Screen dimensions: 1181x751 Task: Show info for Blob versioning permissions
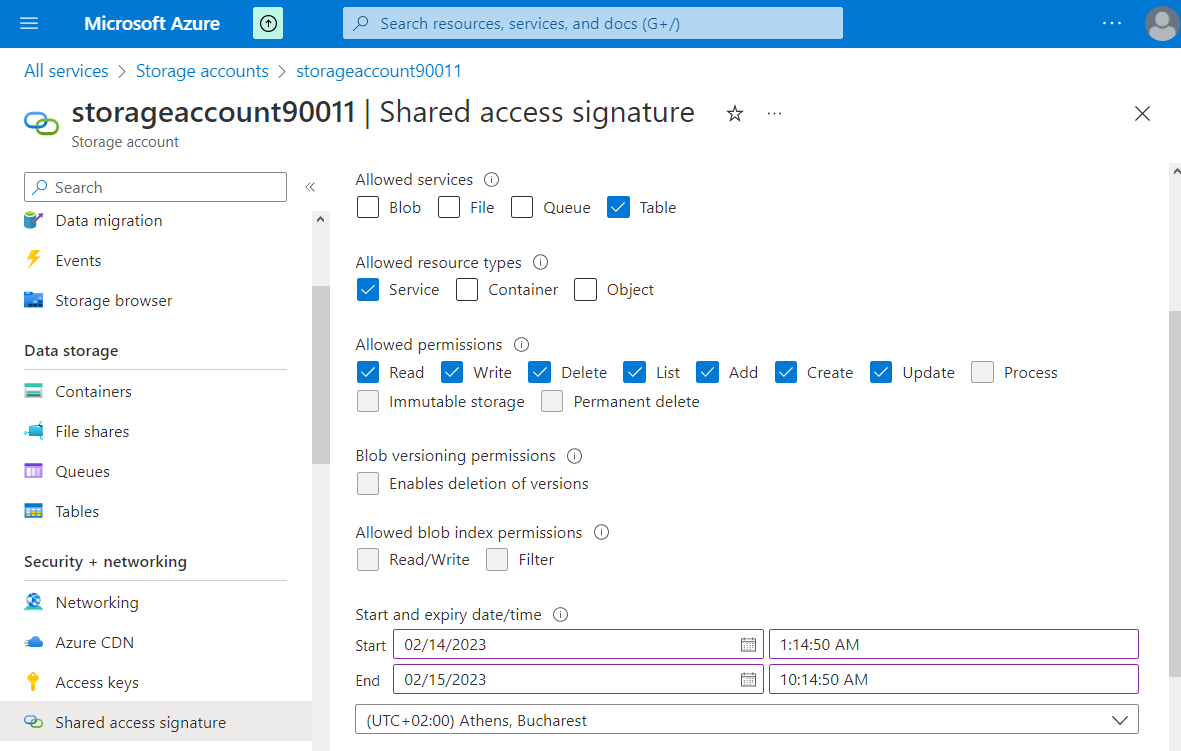[x=575, y=456]
